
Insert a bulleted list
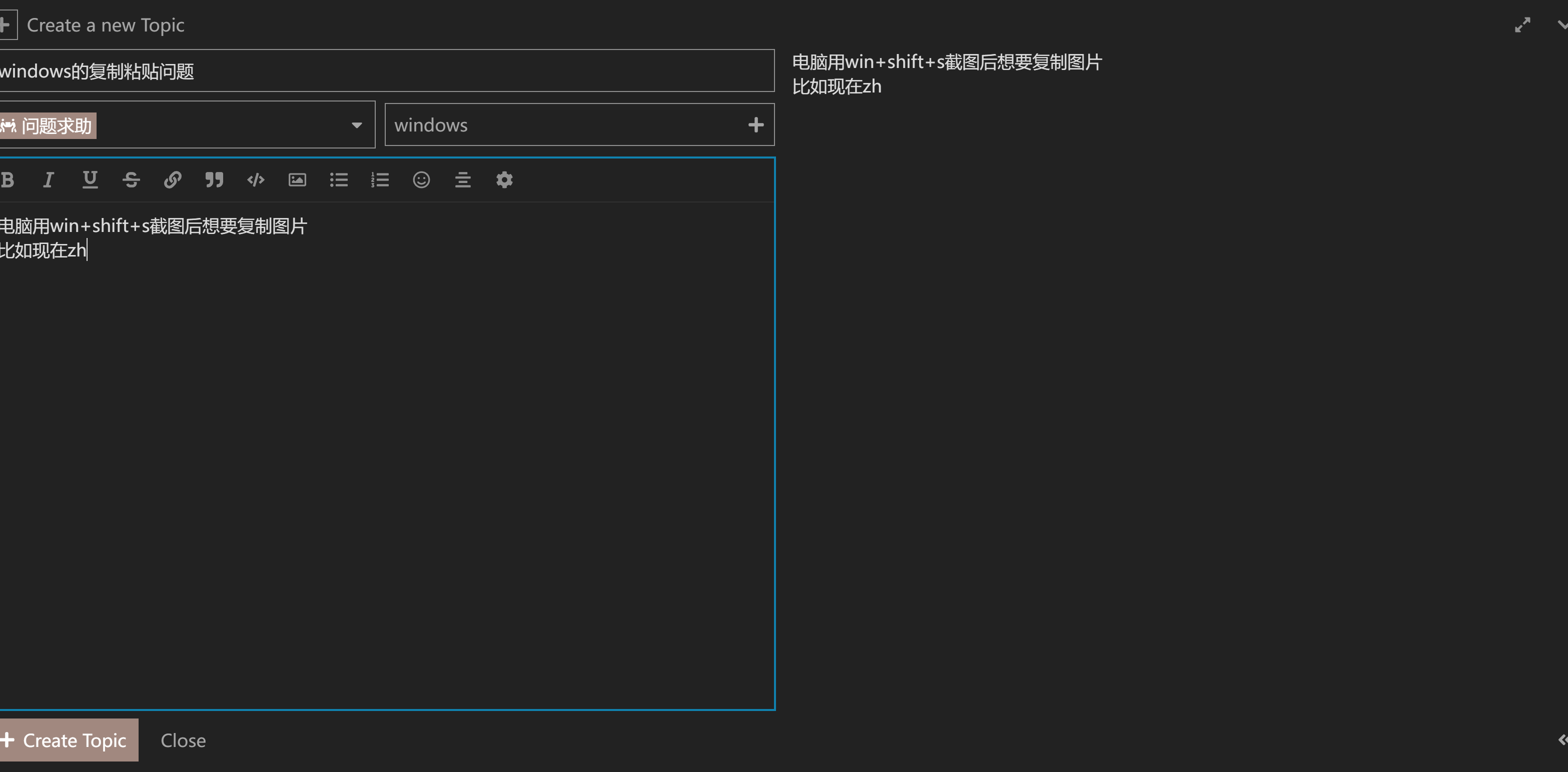coord(338,180)
